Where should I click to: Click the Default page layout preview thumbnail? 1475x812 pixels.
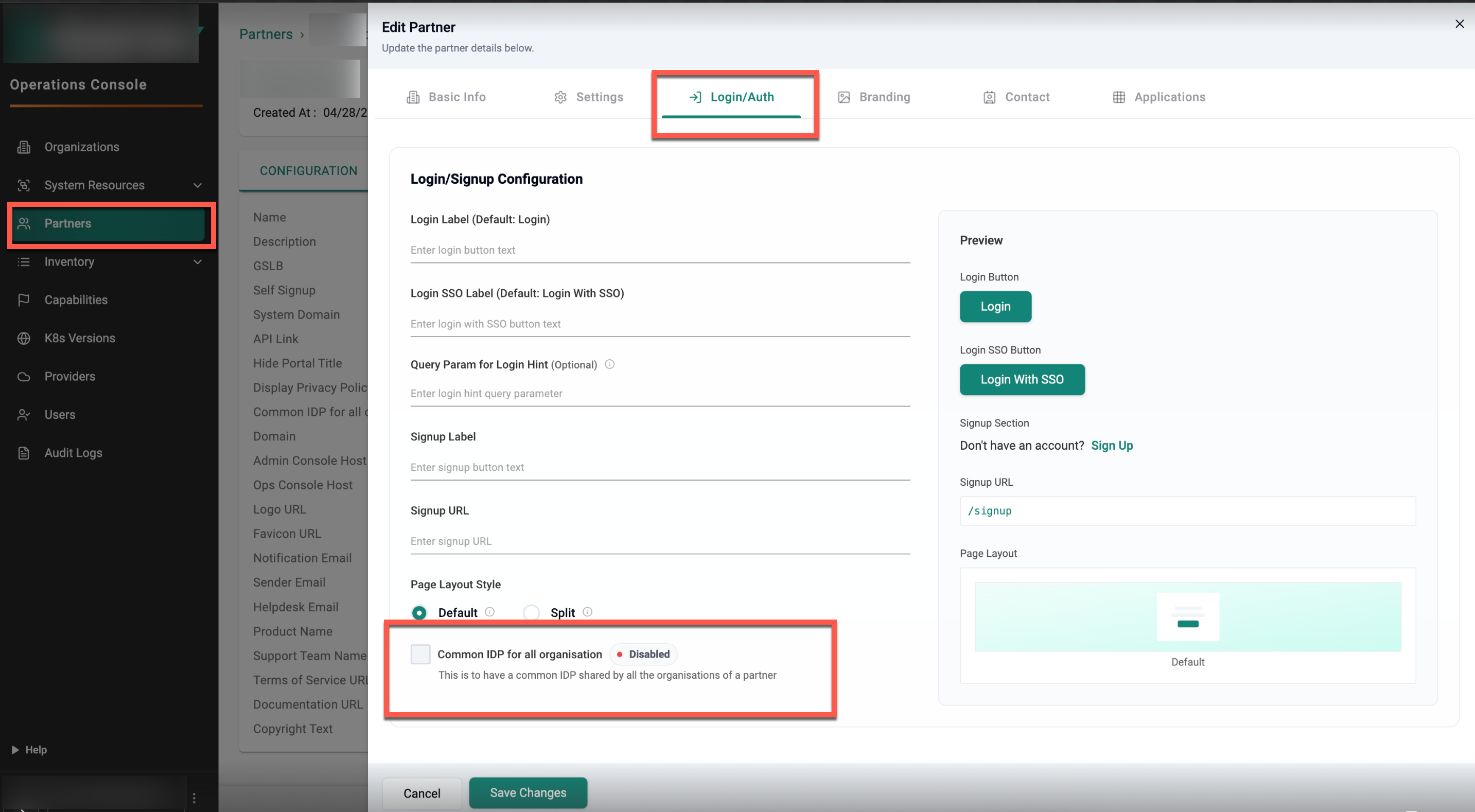[1187, 617]
